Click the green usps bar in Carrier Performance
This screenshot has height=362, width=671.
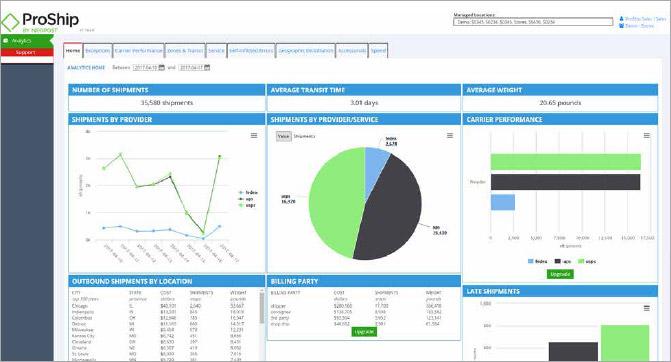coord(566,162)
